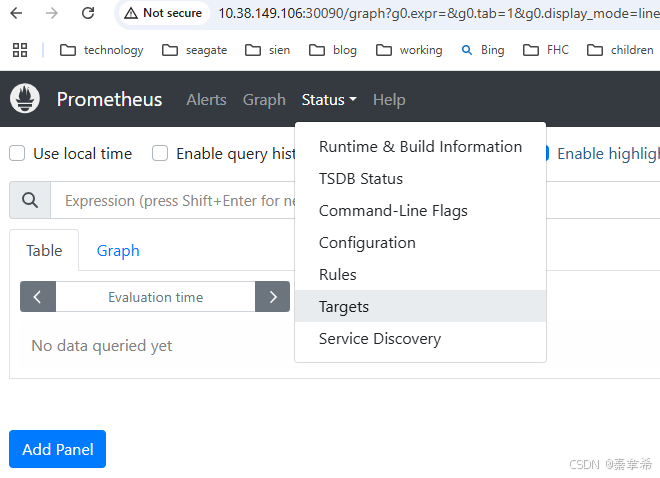Click the 'No data queried yet' message
660x478 pixels.
(101, 345)
